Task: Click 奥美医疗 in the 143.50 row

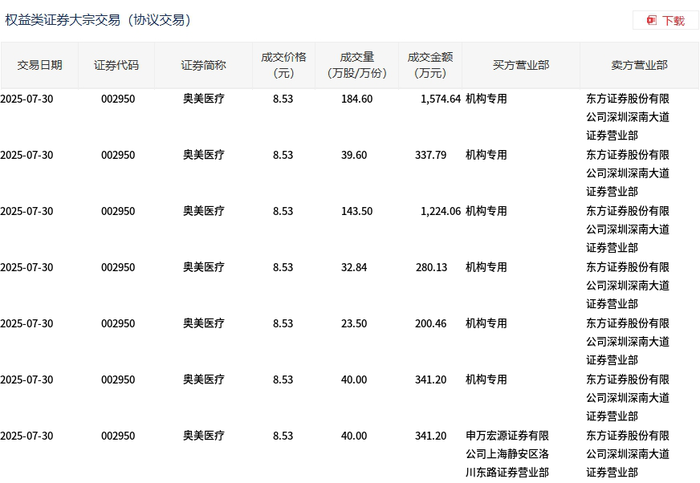Action: (204, 211)
